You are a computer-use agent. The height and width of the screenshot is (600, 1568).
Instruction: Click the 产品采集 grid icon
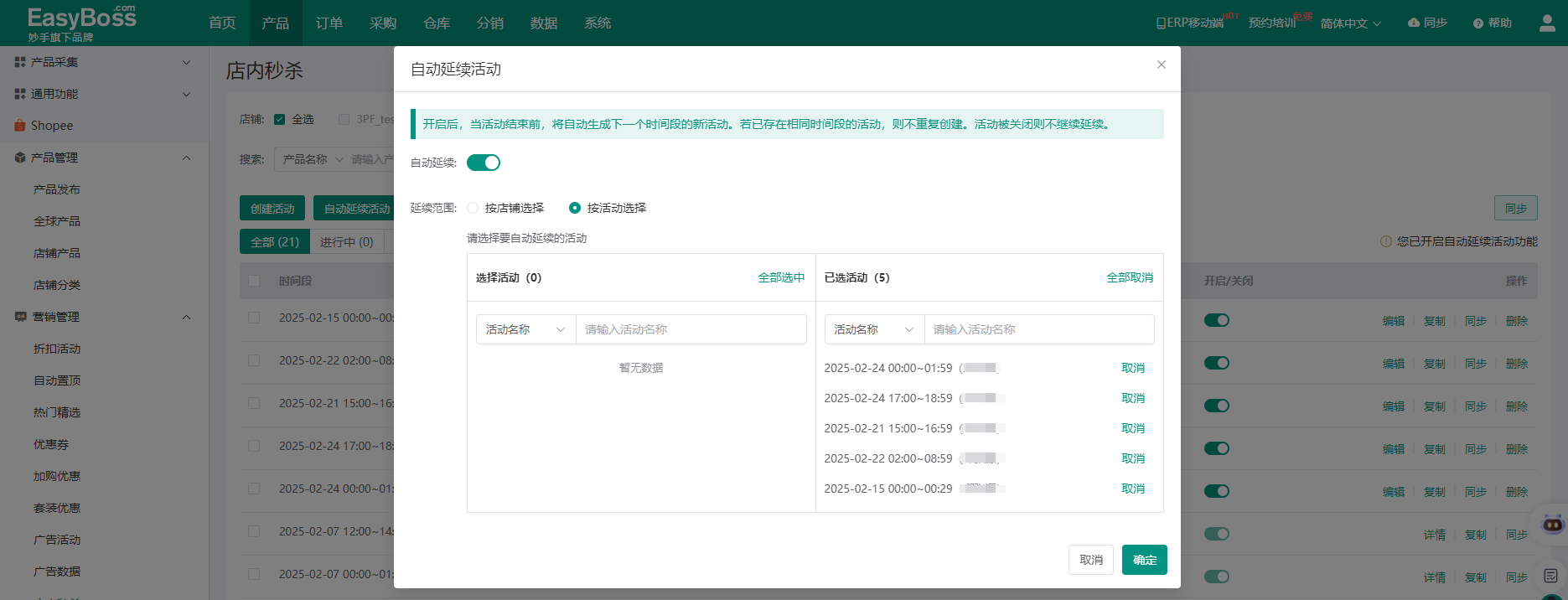point(20,62)
